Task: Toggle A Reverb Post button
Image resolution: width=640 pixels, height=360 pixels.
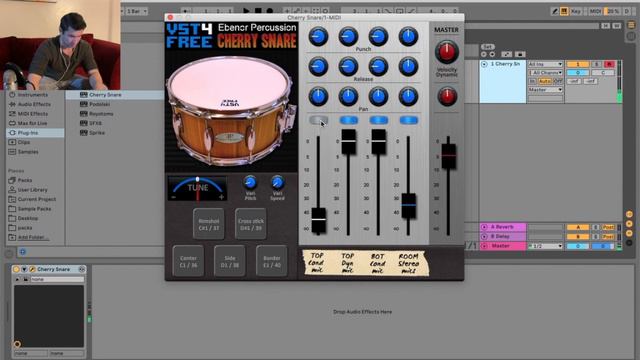Action: click(608, 227)
